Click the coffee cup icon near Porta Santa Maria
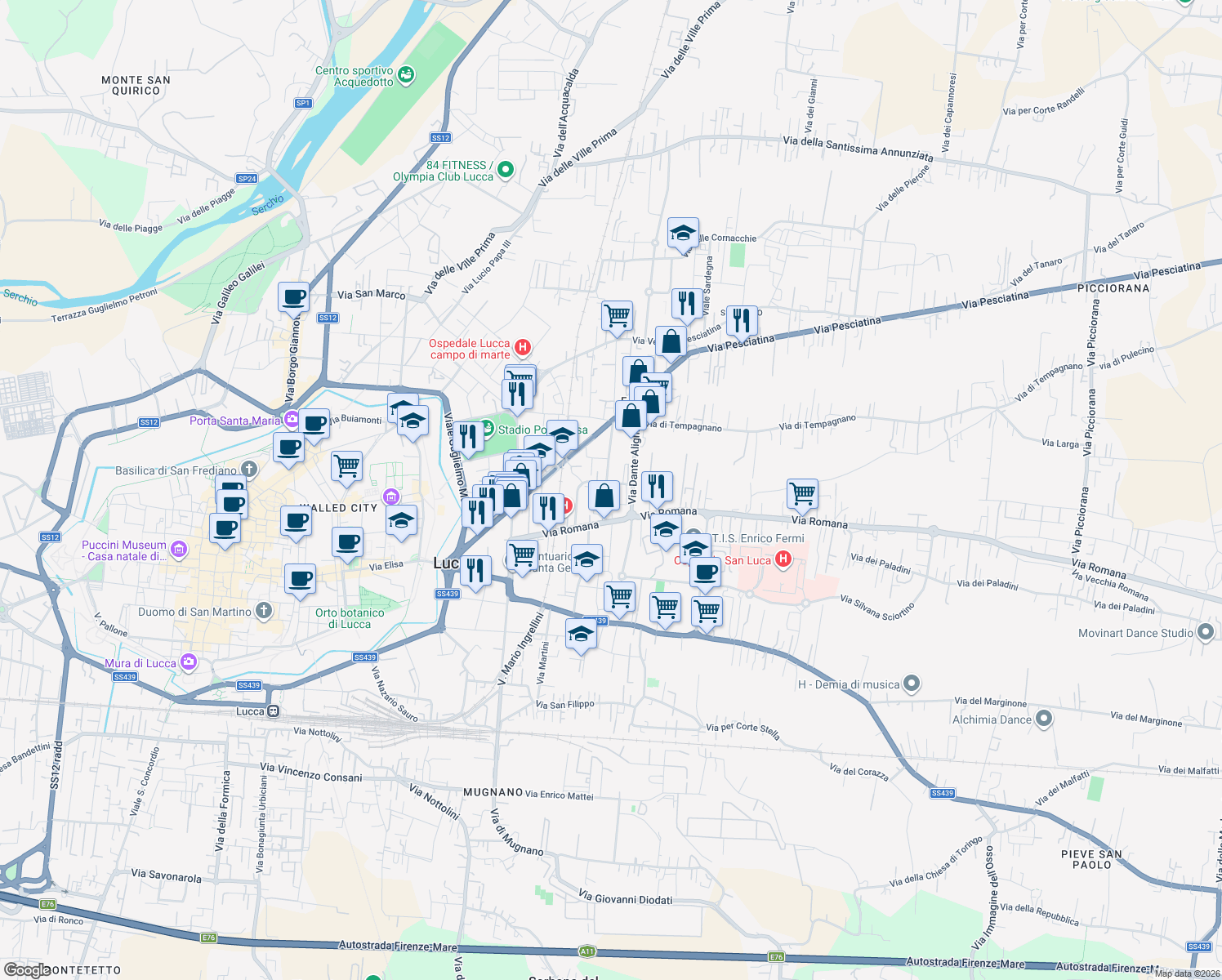1222x980 pixels. pos(314,424)
